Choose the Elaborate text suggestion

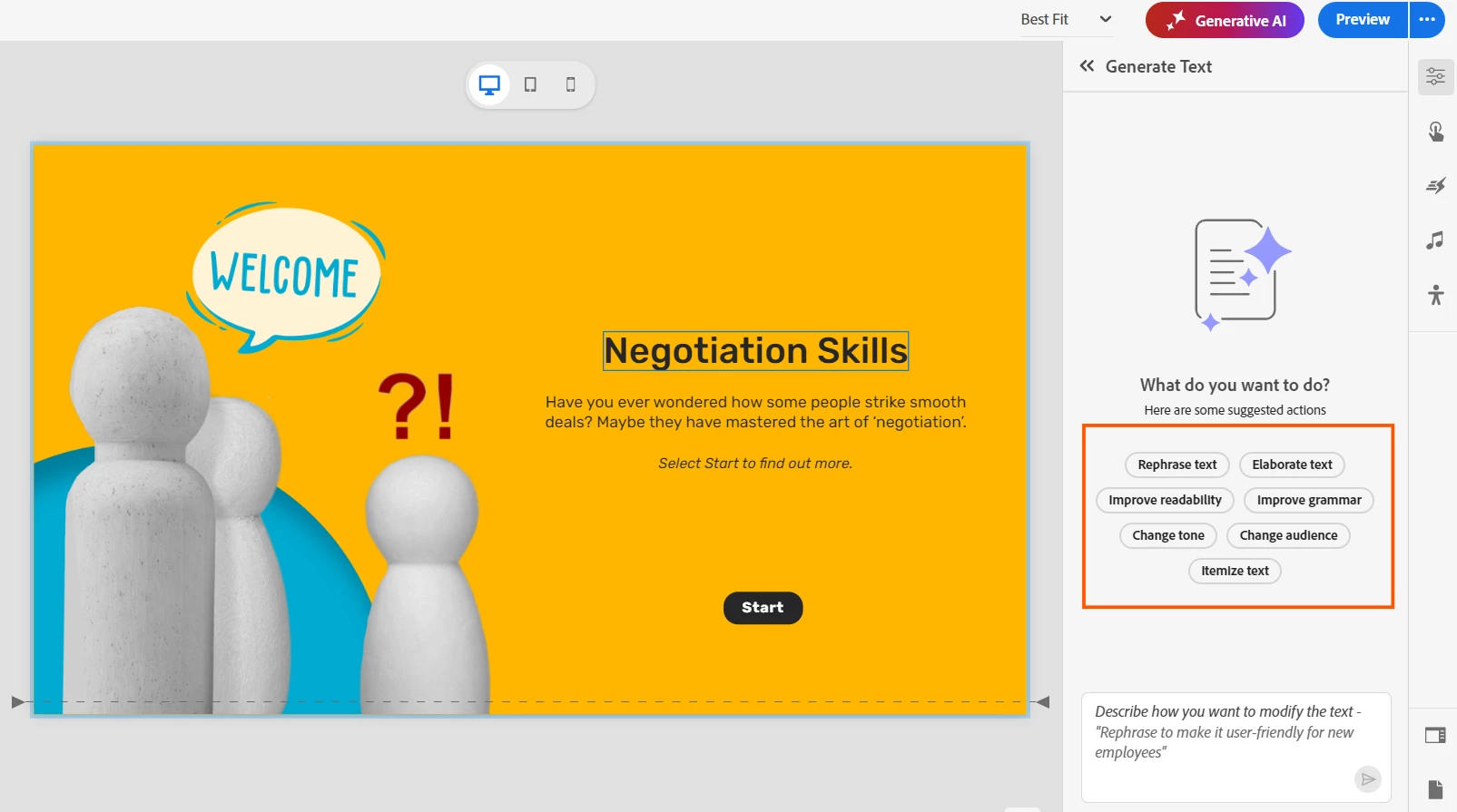coord(1292,465)
